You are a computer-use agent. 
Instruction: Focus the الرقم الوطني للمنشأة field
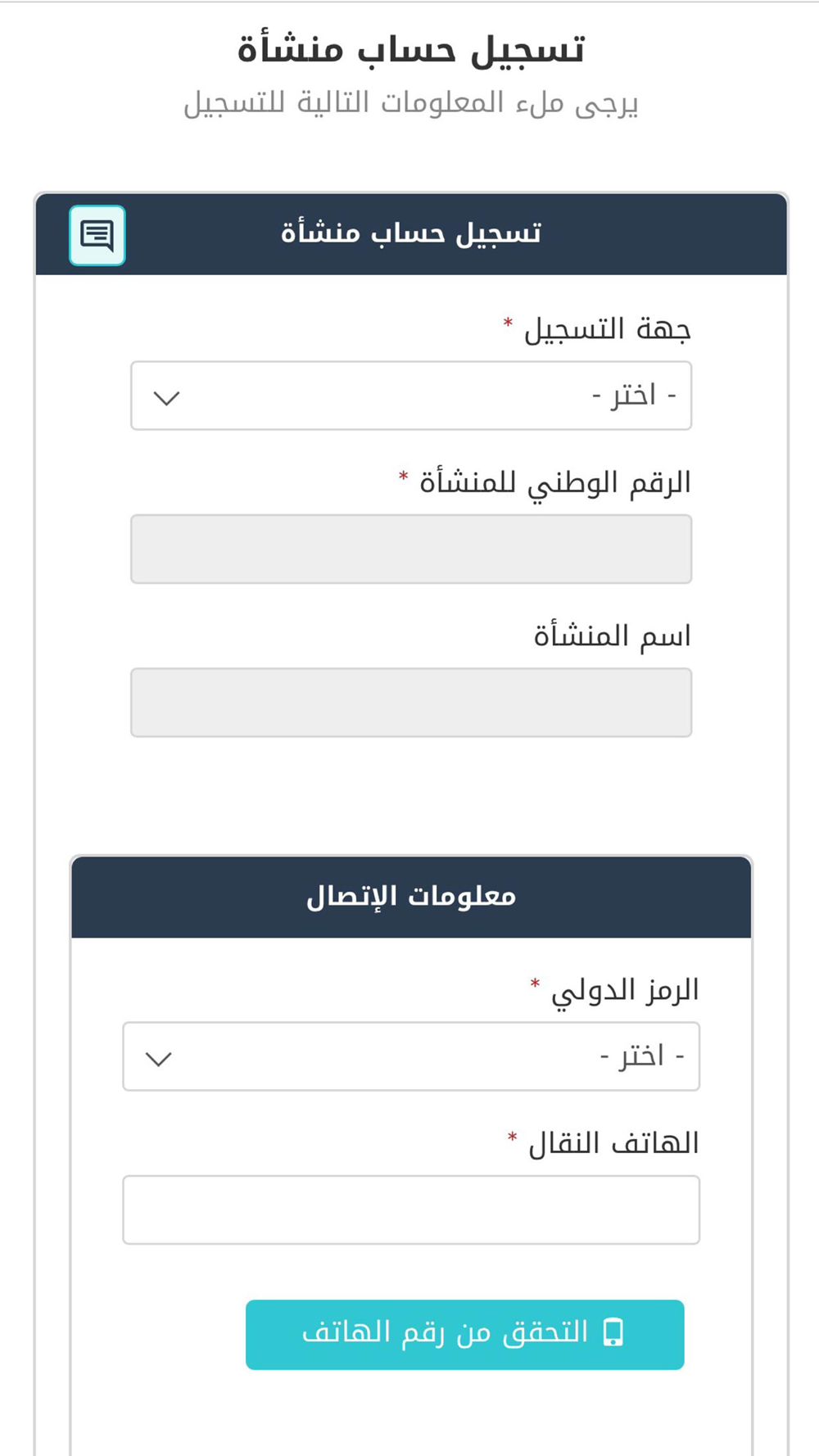click(x=411, y=549)
